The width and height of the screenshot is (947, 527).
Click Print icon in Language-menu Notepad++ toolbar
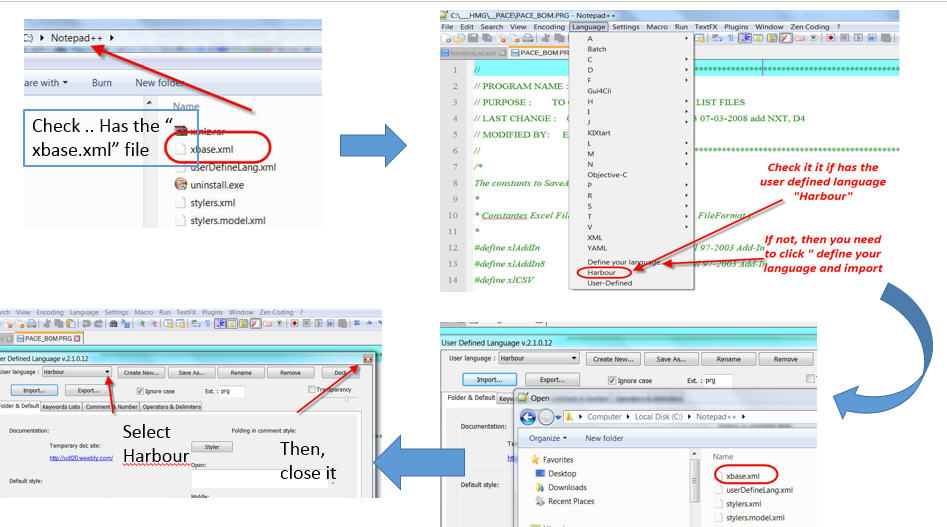(x=528, y=38)
